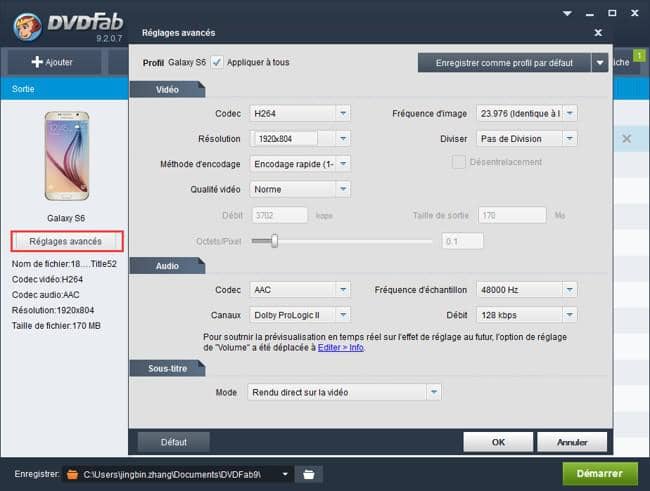Viewport: 650px width, 491px height.
Task: Click the plus icon on Ajouter
Action: [37, 62]
